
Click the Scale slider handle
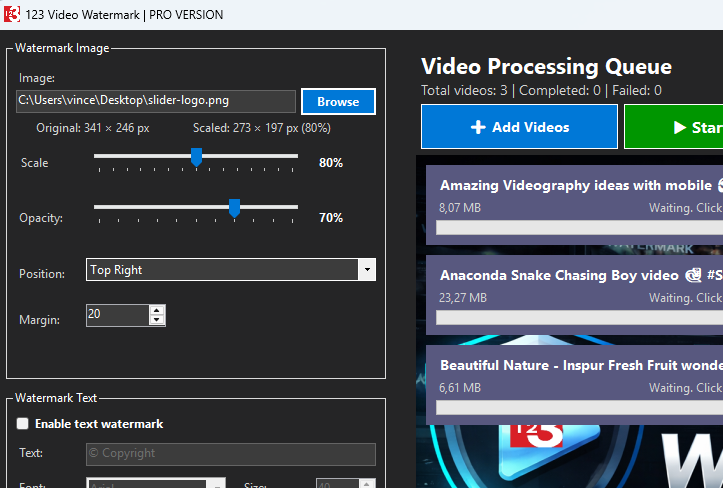click(x=197, y=157)
